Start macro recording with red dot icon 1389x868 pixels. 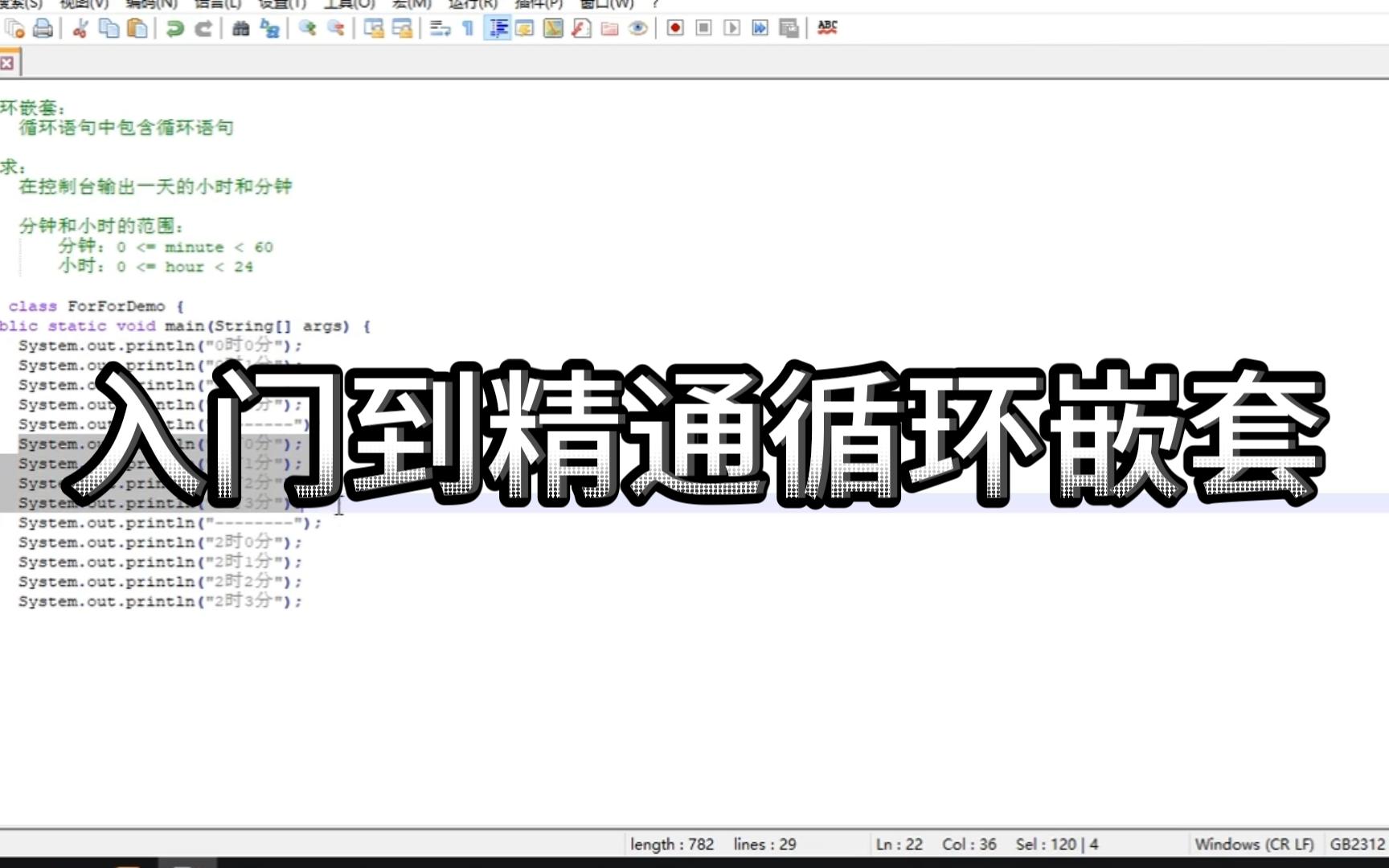pyautogui.click(x=675, y=29)
